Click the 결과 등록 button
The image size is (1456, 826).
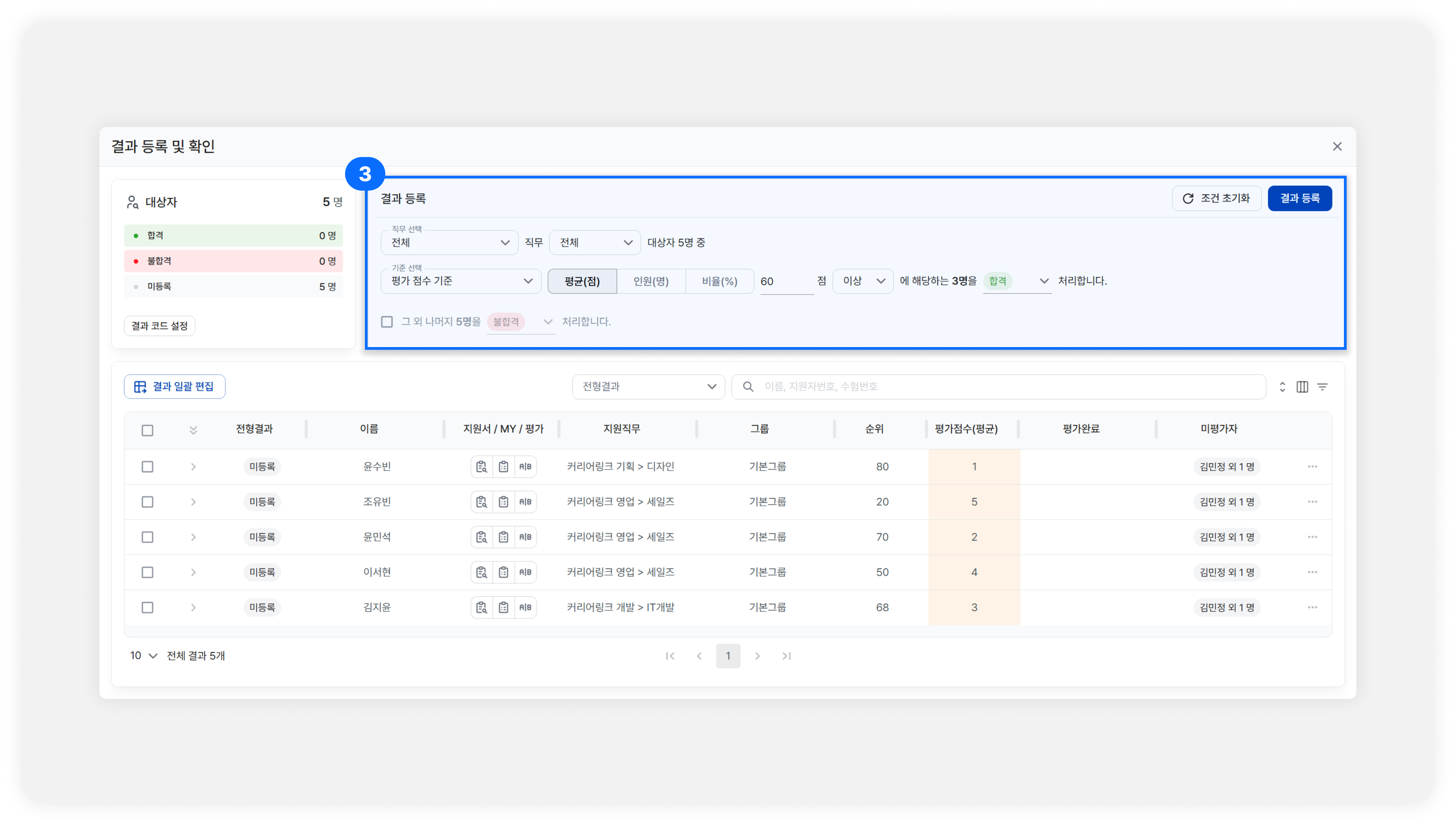click(1300, 198)
